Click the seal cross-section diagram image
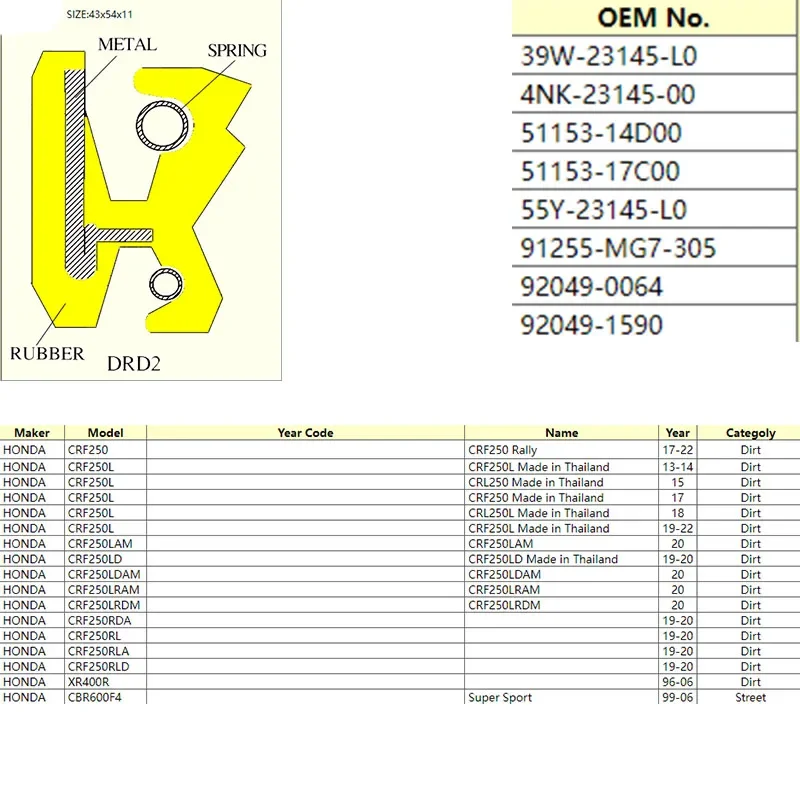800x800 pixels. coord(141,190)
